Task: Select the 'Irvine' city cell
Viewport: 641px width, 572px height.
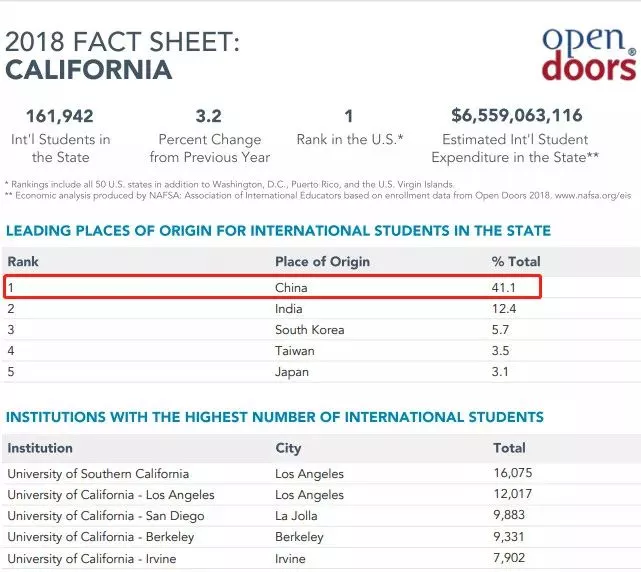Action: tap(290, 559)
